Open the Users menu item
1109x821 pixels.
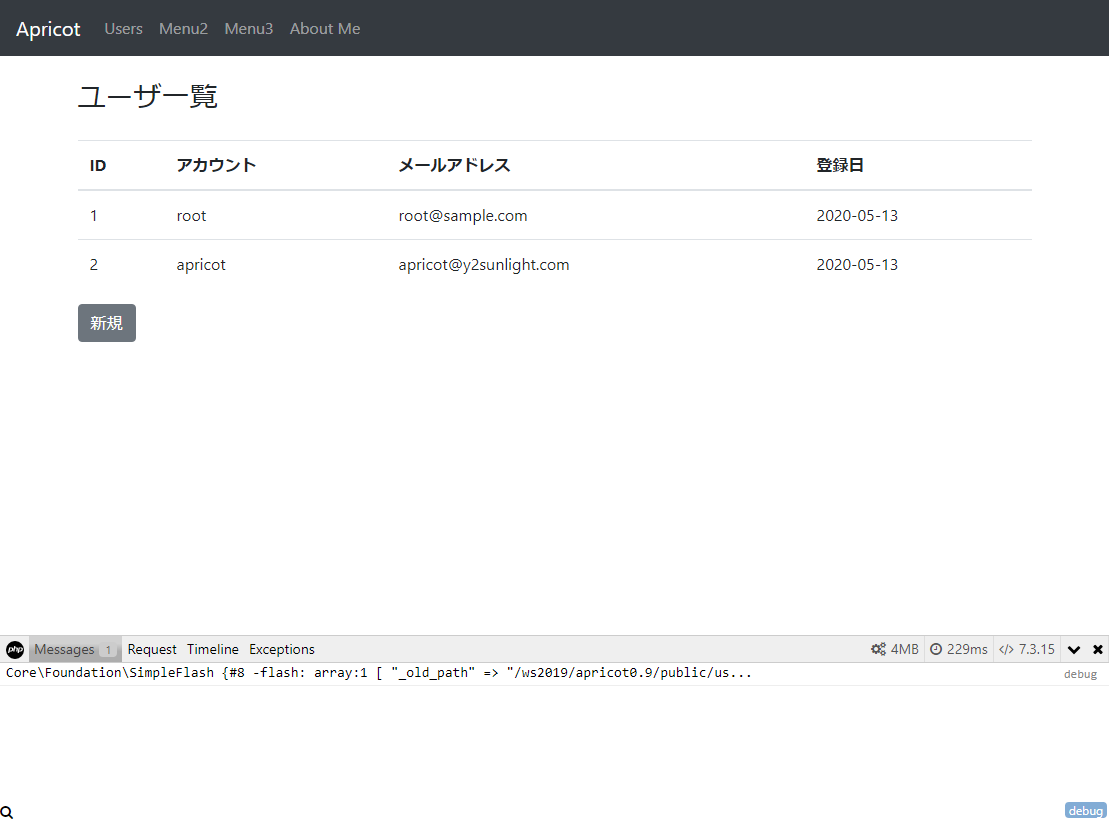pos(123,29)
